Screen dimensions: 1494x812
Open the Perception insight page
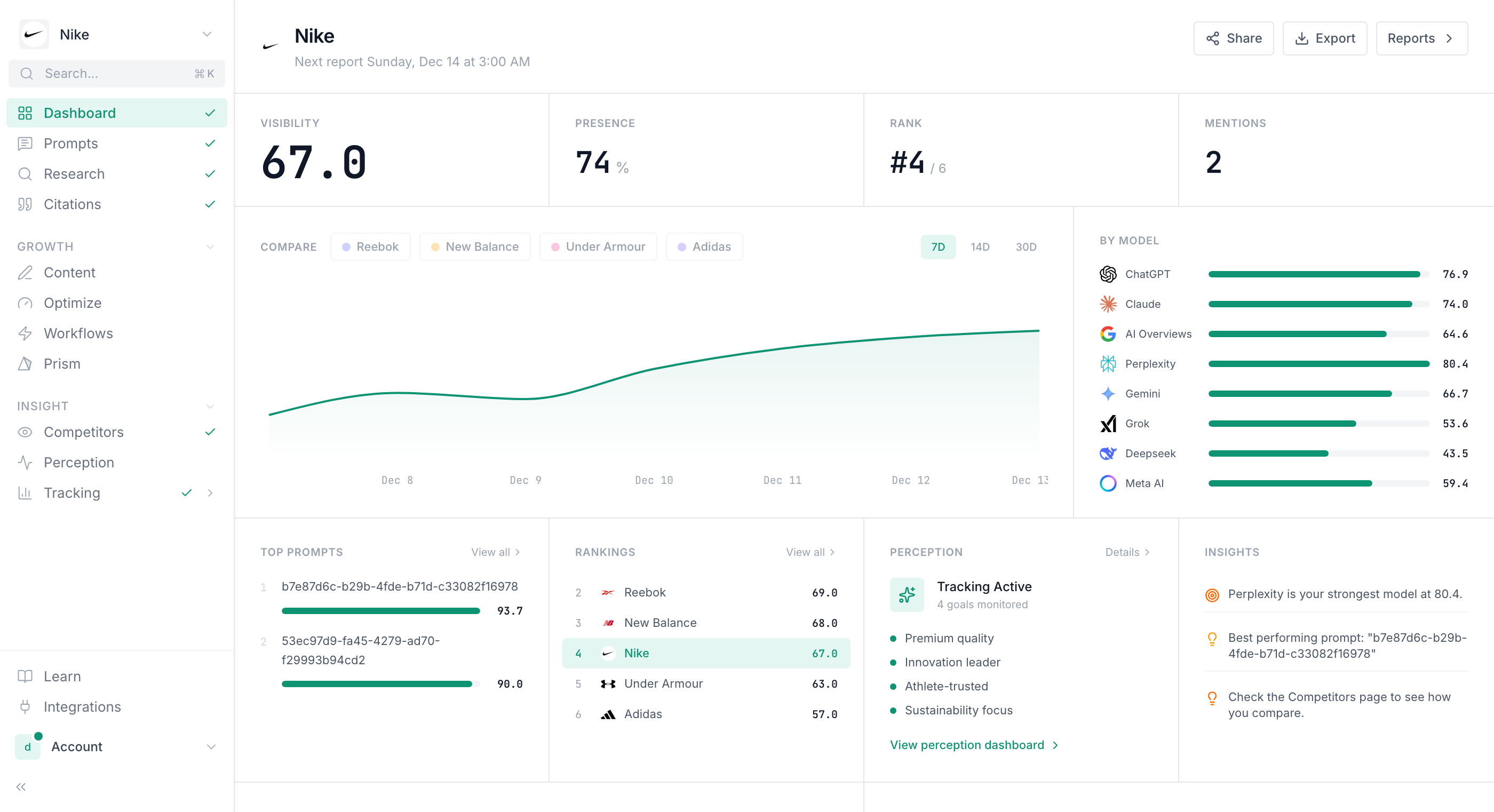[79, 462]
